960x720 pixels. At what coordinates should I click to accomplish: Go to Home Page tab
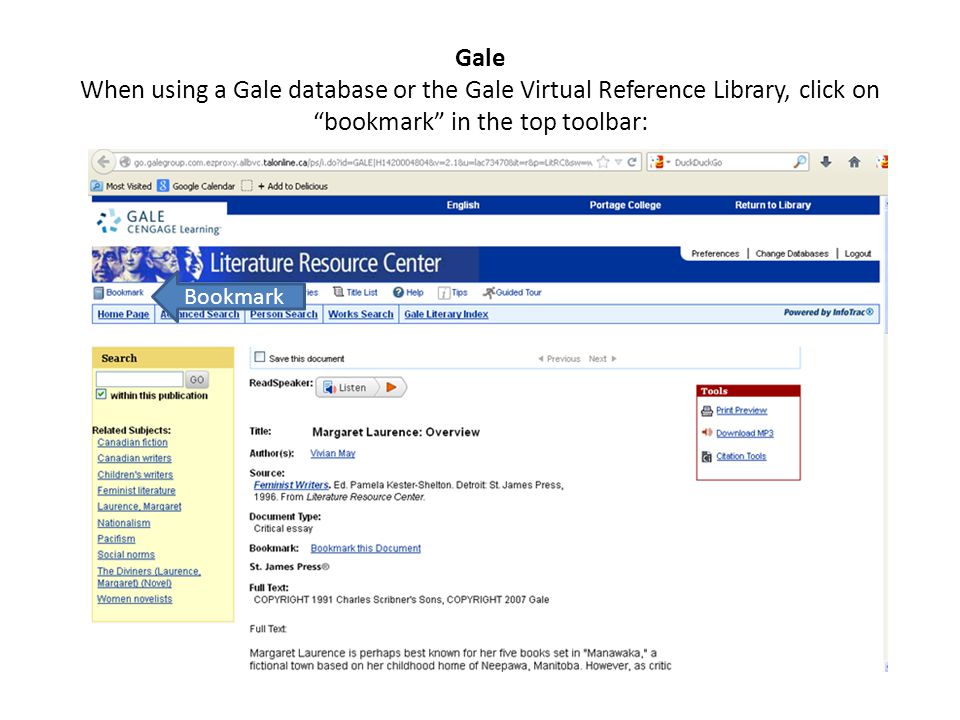coord(123,314)
